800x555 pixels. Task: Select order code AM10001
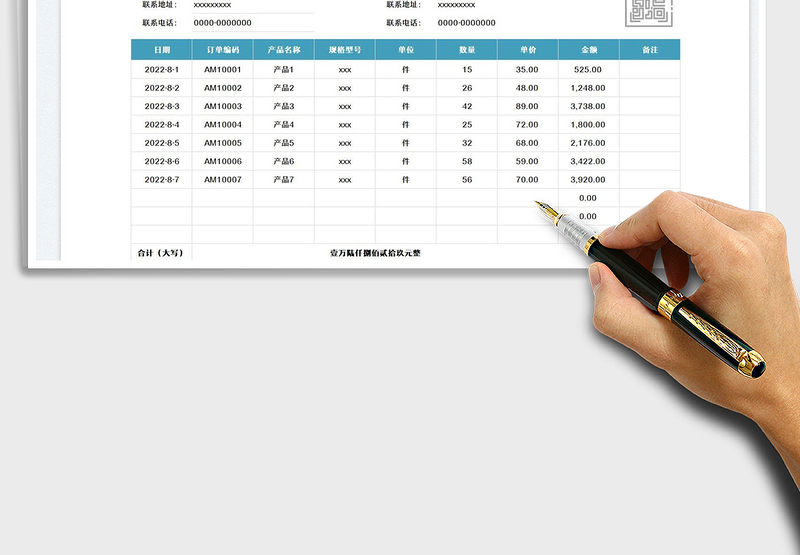point(223,69)
